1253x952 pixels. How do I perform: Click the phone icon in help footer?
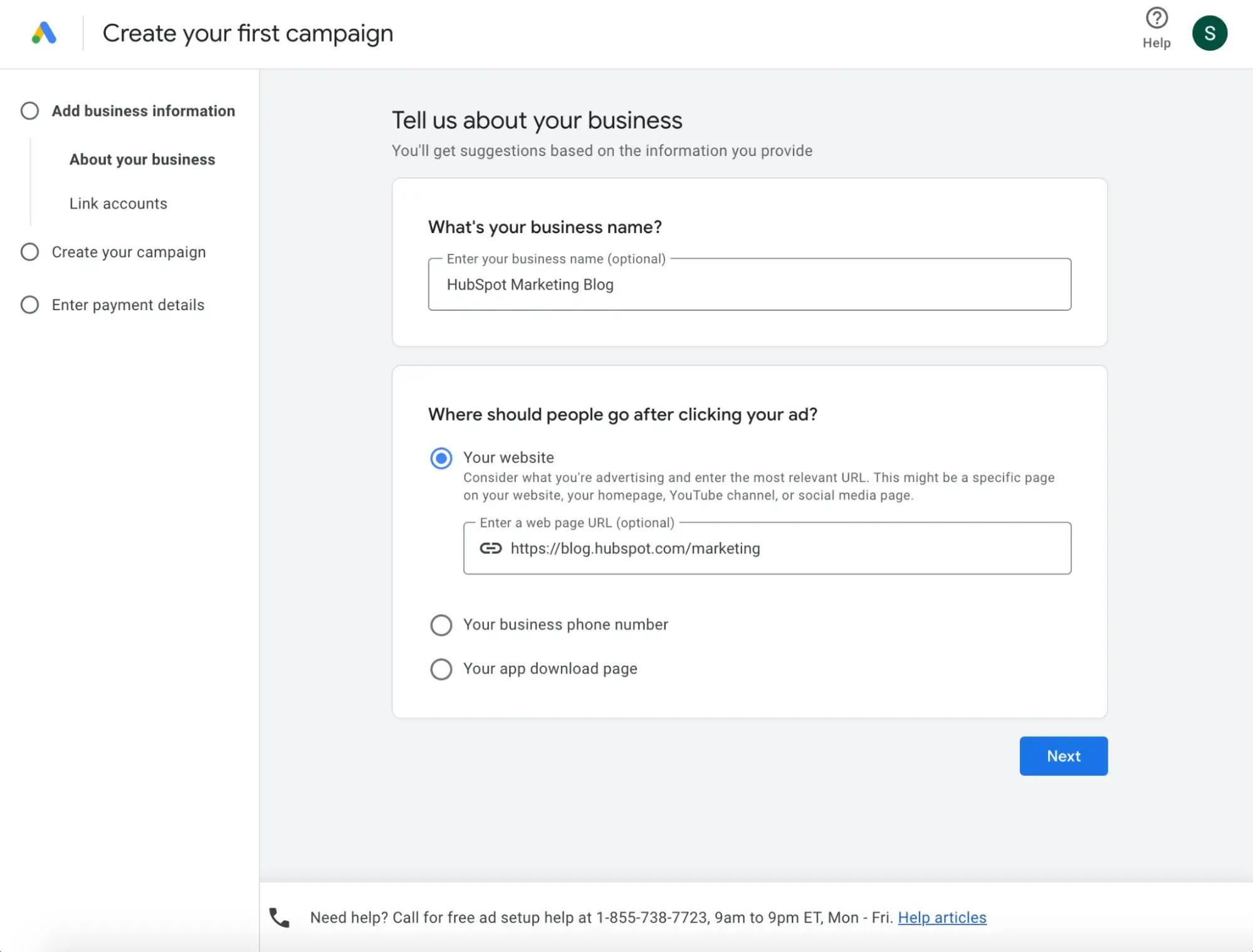[x=279, y=917]
